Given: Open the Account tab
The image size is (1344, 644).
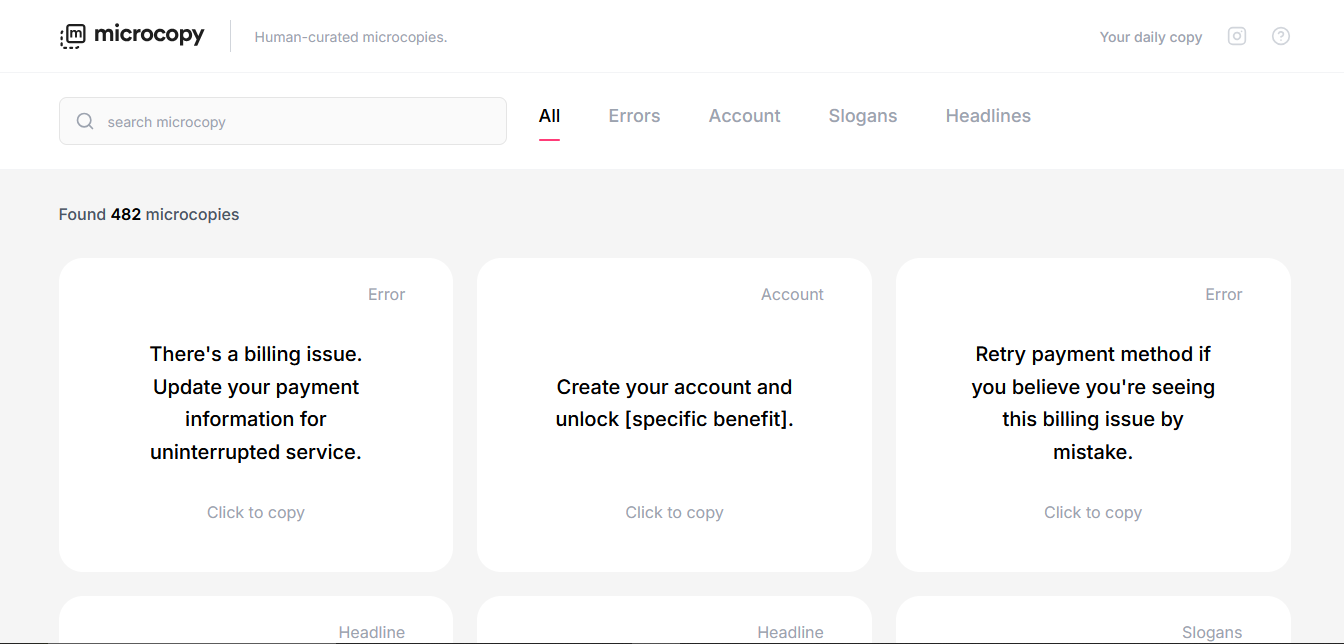Looking at the screenshot, I should pos(744,116).
